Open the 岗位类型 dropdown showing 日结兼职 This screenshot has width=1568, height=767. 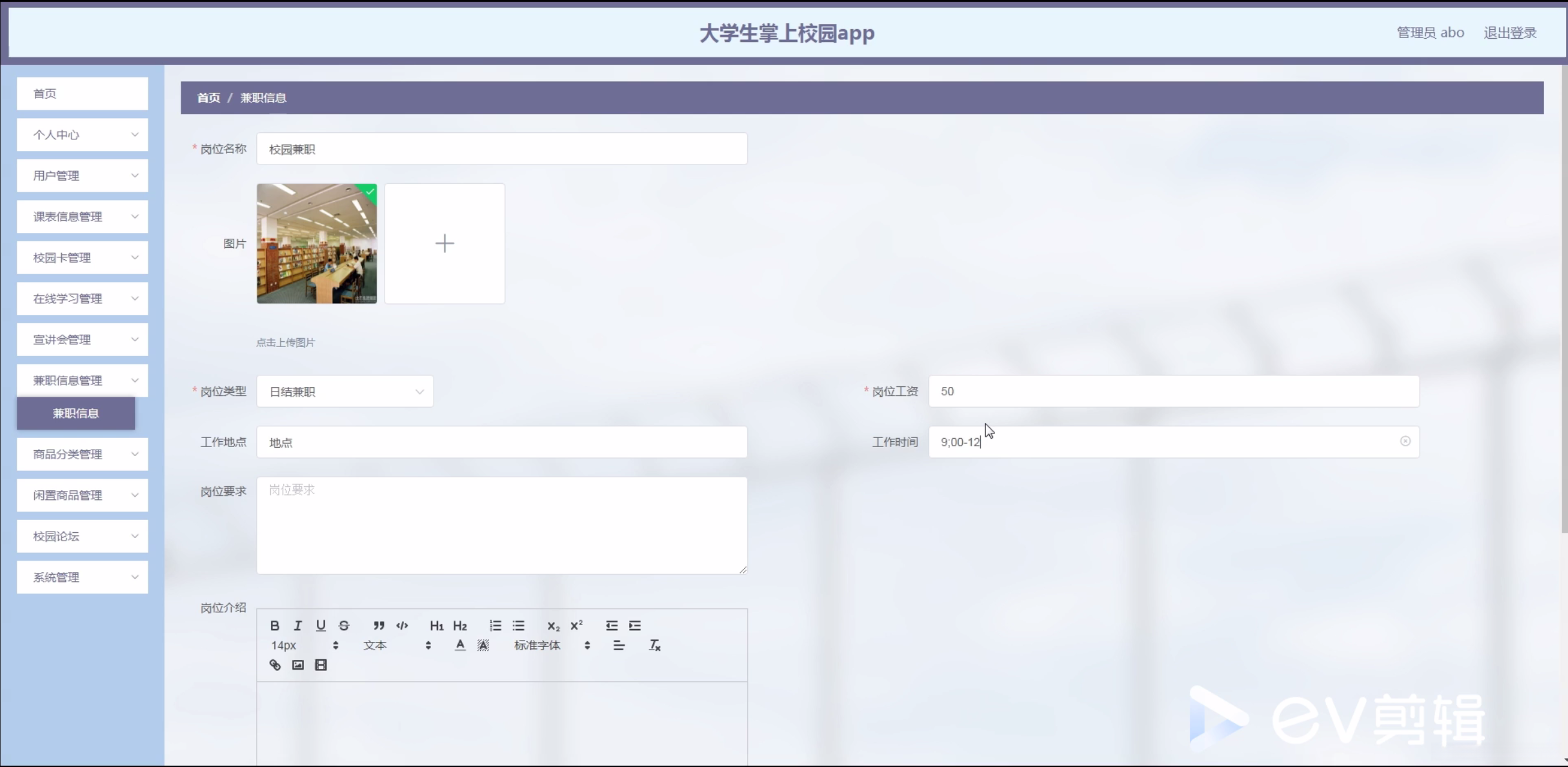pyautogui.click(x=345, y=392)
